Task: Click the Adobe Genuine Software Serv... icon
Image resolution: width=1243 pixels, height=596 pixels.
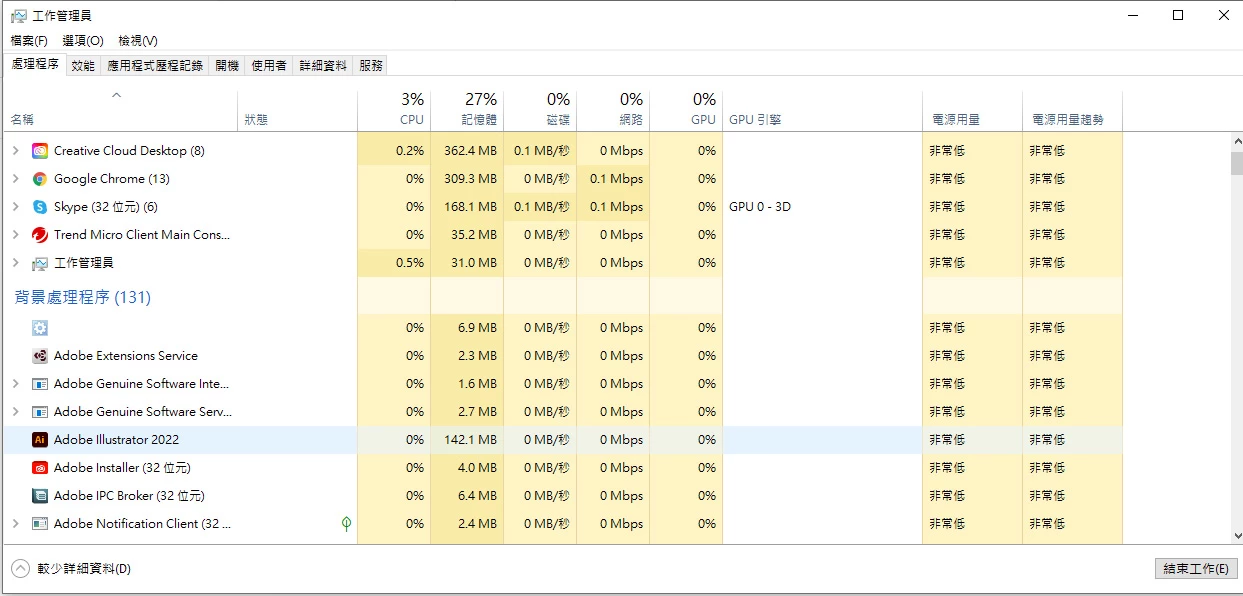Action: coord(40,412)
